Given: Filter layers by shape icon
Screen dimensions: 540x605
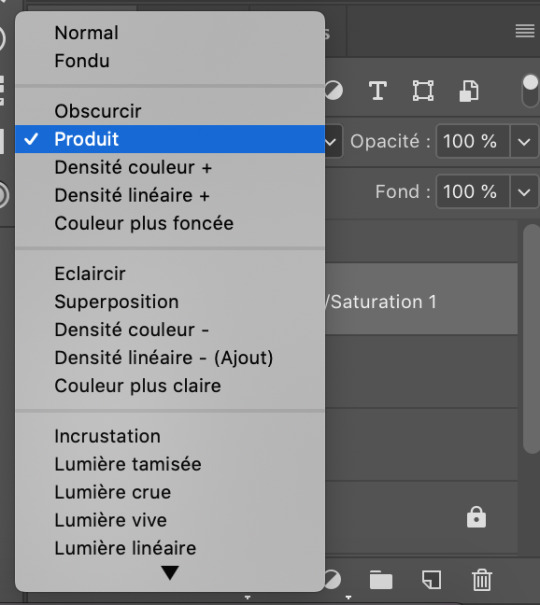Looking at the screenshot, I should tap(423, 91).
